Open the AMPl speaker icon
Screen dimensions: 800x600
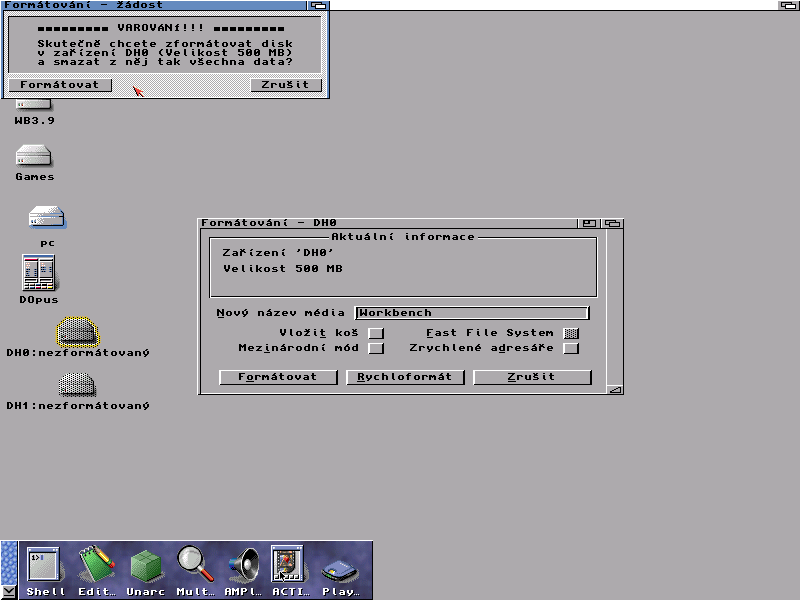pyautogui.click(x=242, y=566)
